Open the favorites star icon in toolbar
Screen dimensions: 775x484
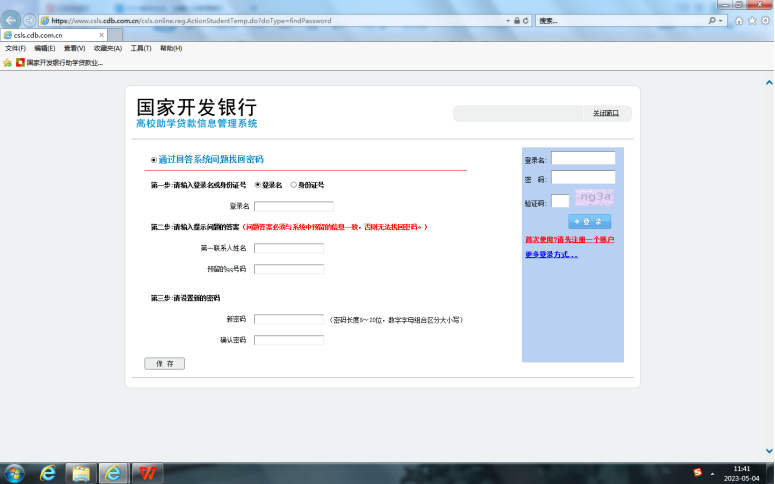click(751, 20)
